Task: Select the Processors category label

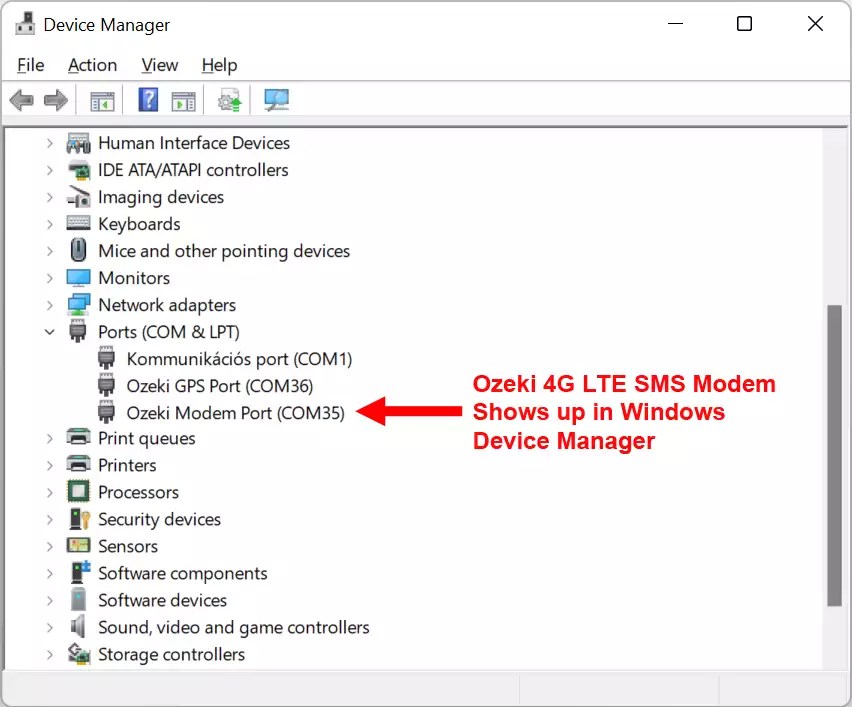Action: click(138, 492)
